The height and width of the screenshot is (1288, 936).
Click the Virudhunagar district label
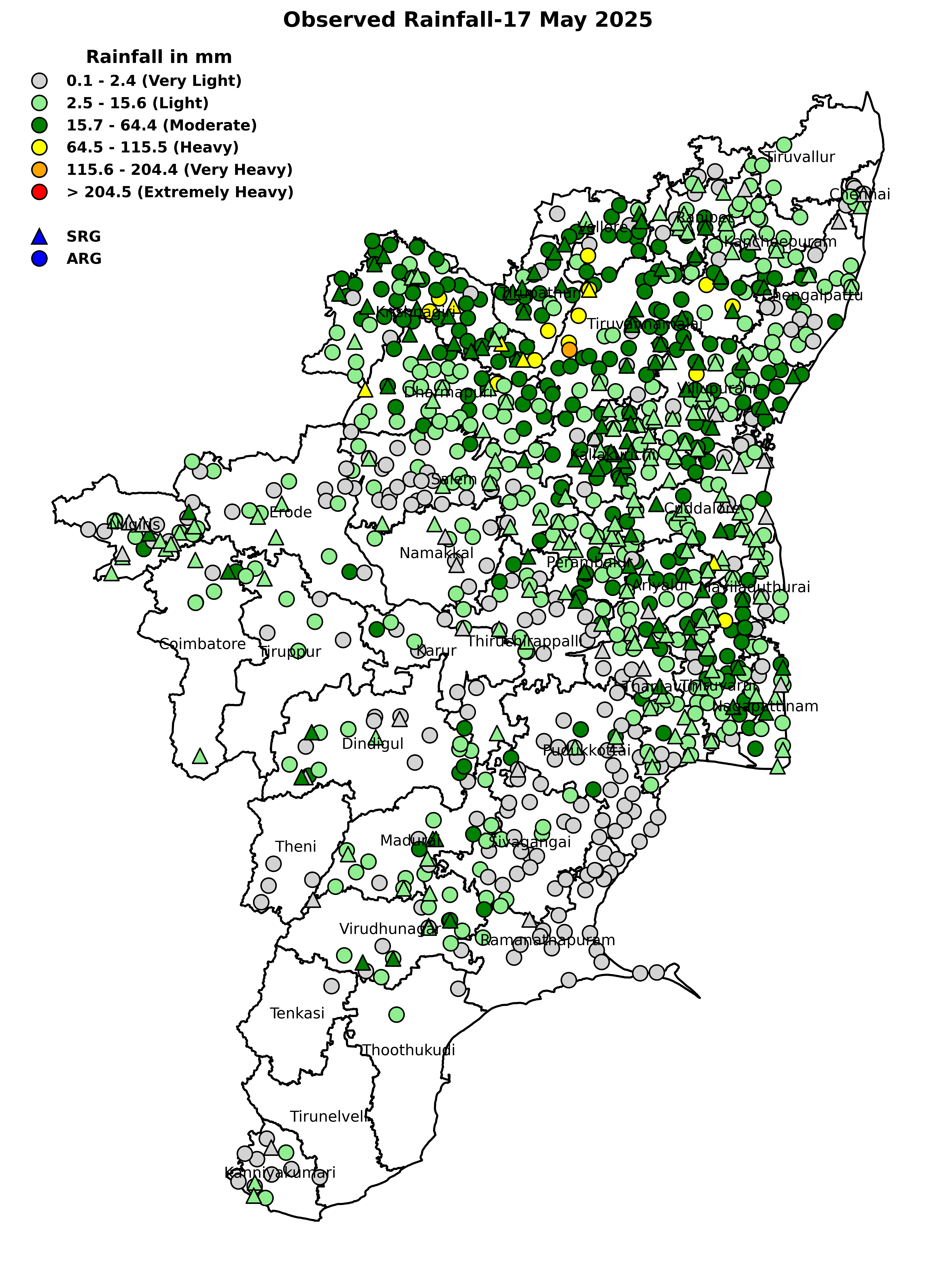(x=390, y=929)
